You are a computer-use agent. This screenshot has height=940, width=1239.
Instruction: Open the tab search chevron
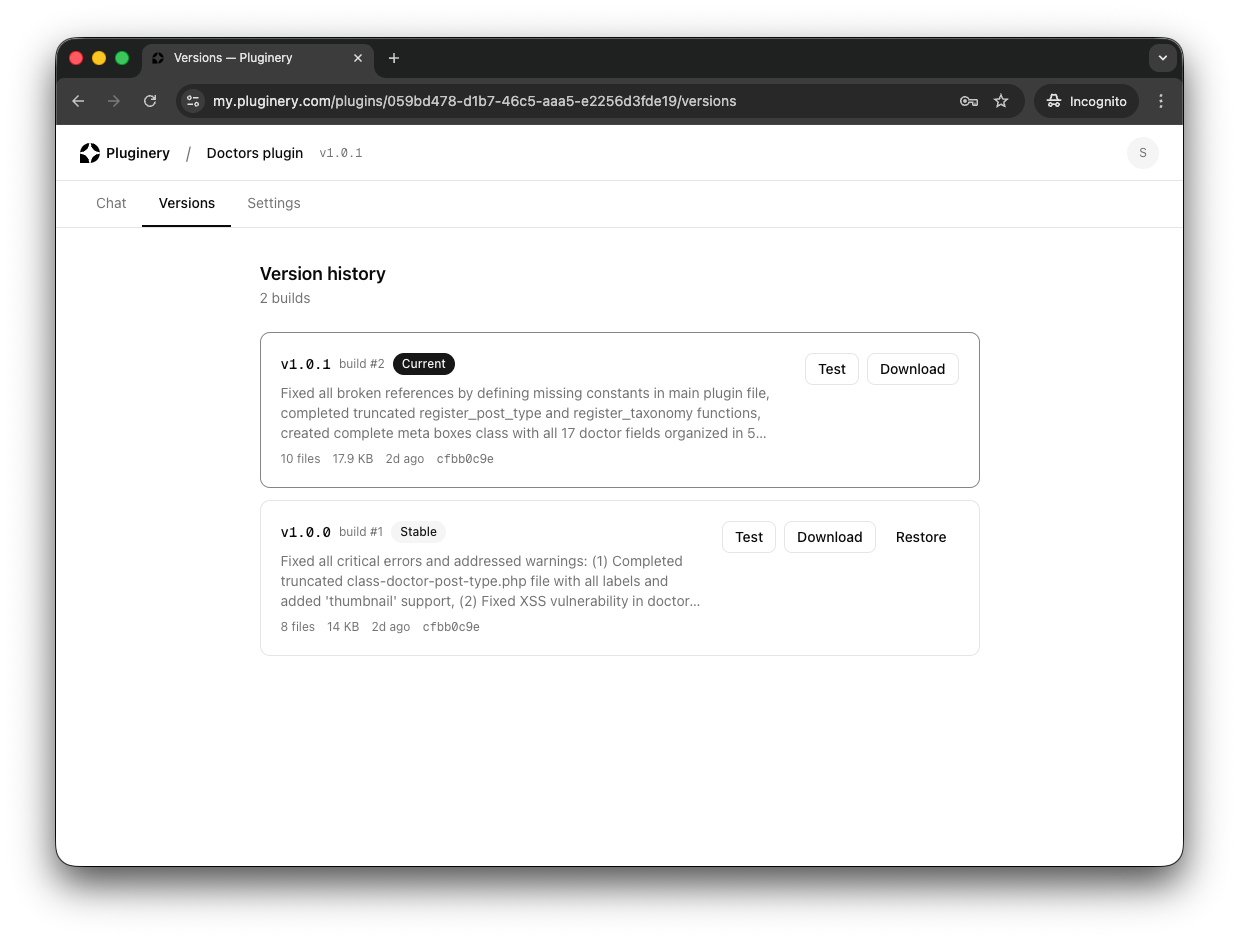(1162, 58)
